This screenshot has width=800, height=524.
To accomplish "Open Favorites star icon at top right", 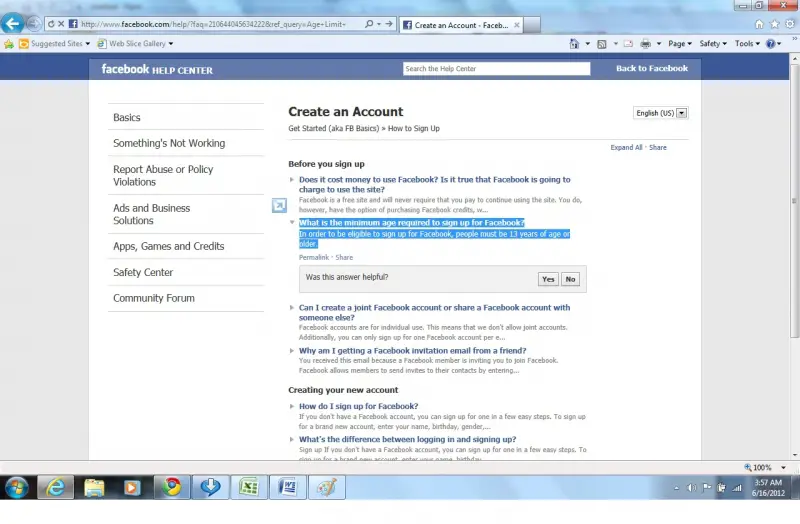I will coord(774,24).
